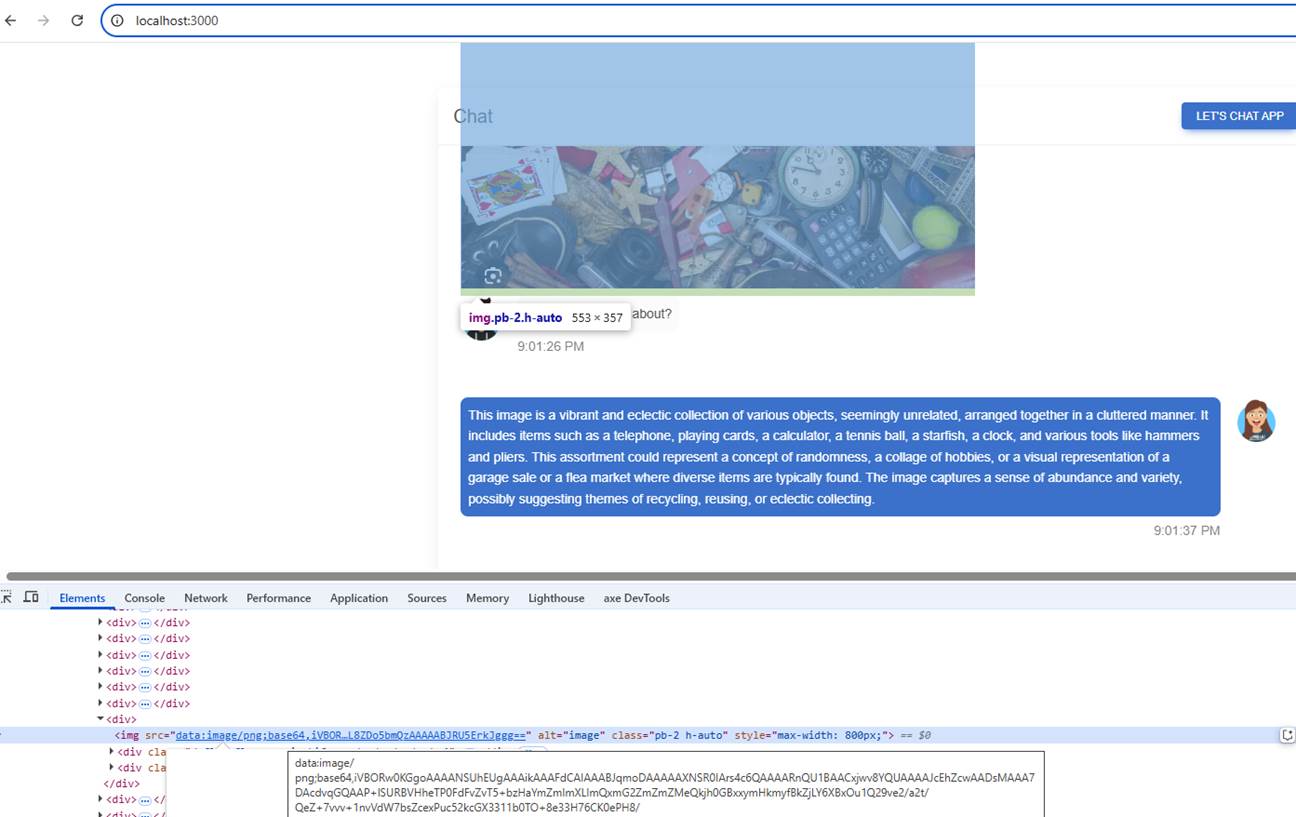View site information icon in address bar
1296x817 pixels.
pos(117,20)
